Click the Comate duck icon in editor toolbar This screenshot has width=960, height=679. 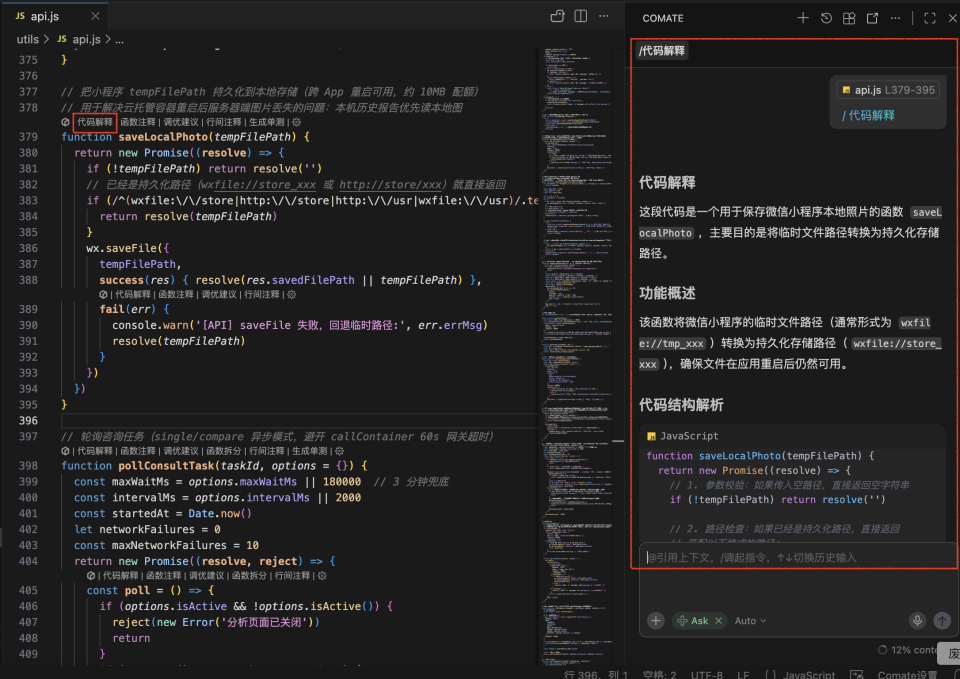coord(557,16)
